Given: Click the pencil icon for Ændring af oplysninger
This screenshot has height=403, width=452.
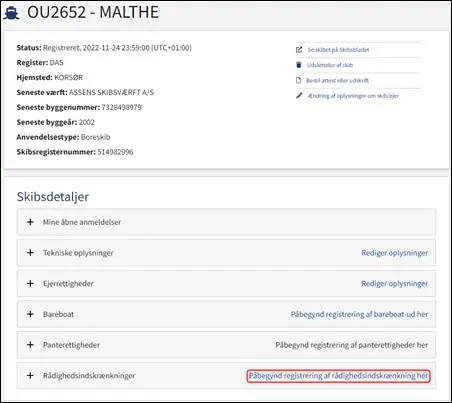Looking at the screenshot, I should [x=299, y=96].
